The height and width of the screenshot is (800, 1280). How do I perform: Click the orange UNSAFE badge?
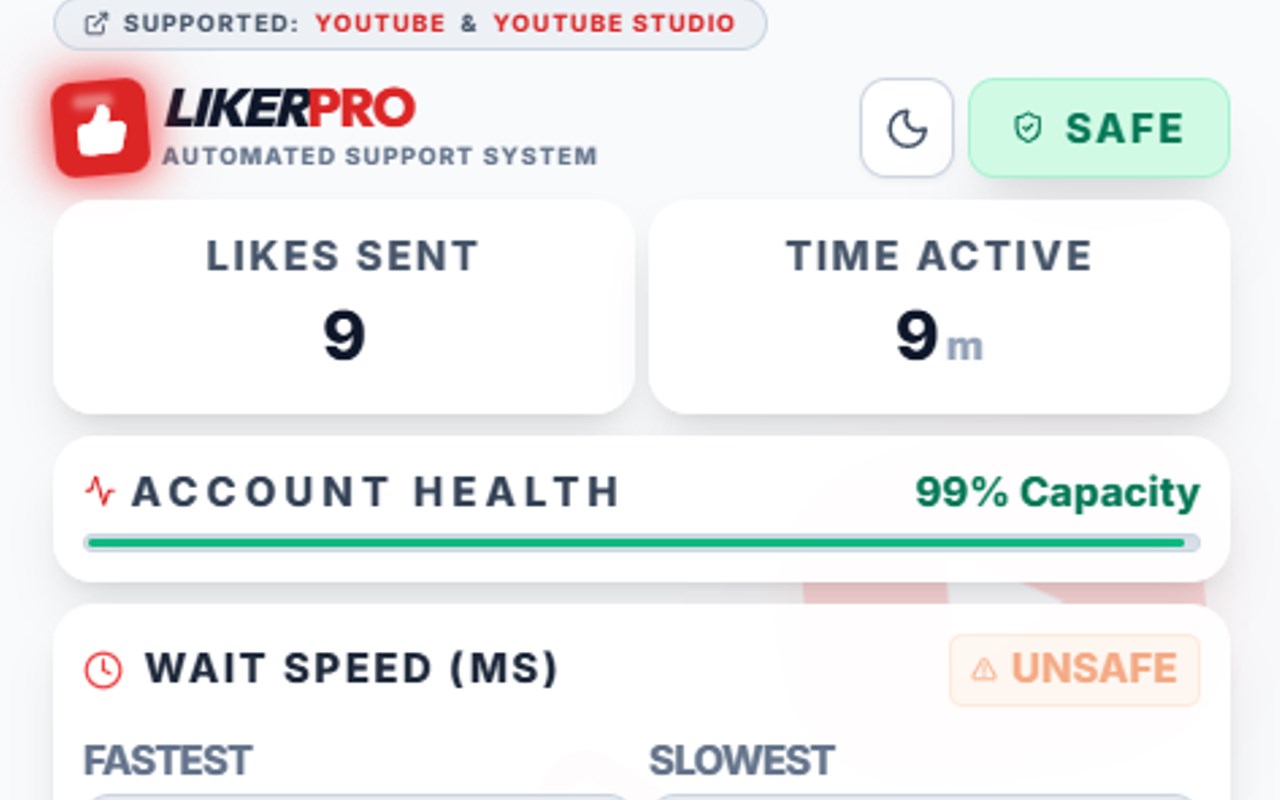(x=1075, y=669)
